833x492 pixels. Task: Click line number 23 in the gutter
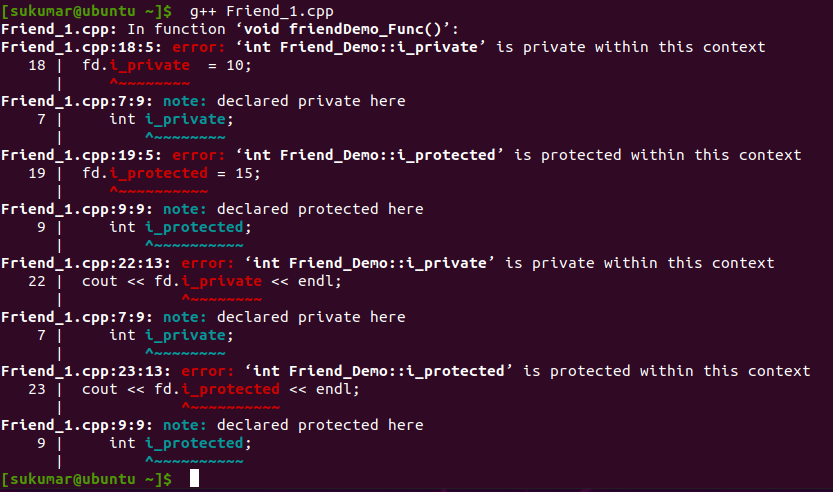[x=37, y=389]
